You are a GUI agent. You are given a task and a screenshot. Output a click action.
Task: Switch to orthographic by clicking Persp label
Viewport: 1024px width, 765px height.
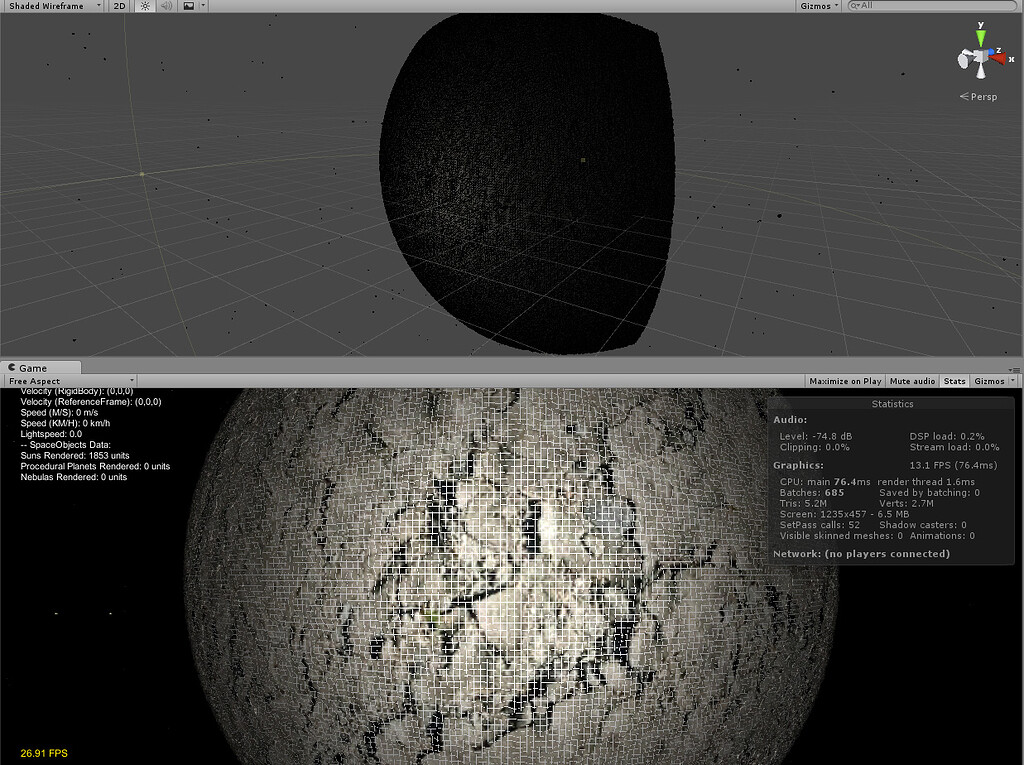pyautogui.click(x=978, y=96)
